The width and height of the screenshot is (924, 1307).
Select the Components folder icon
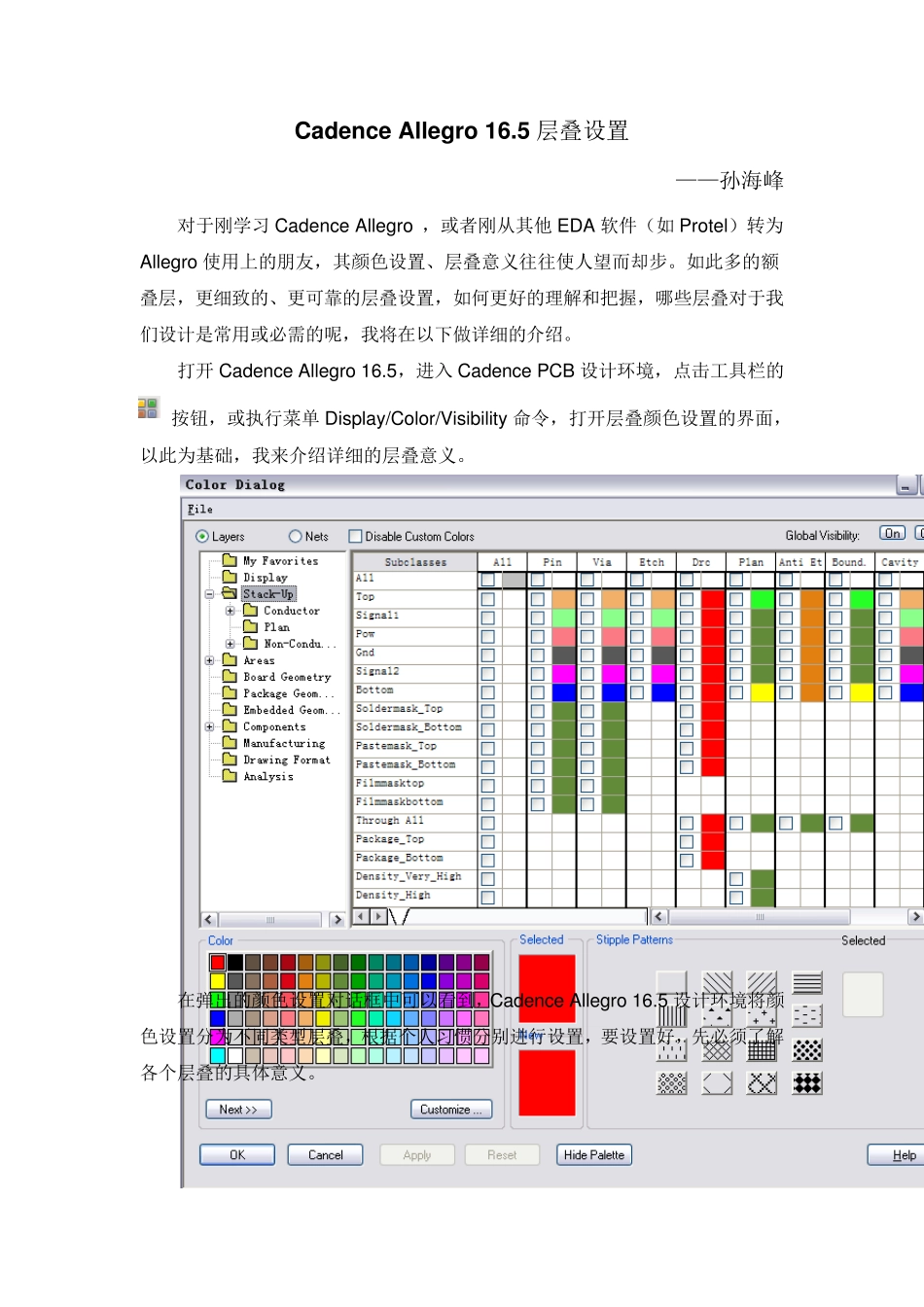[x=230, y=725]
